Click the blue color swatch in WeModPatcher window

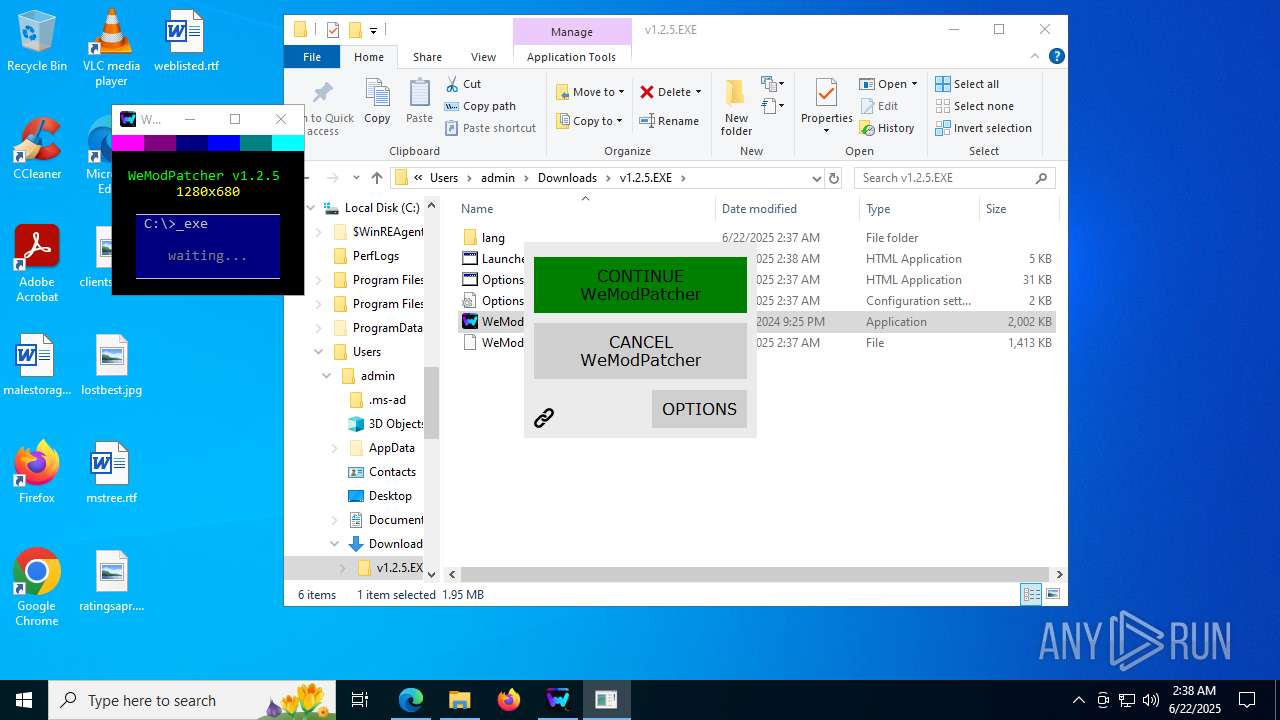click(x=224, y=143)
